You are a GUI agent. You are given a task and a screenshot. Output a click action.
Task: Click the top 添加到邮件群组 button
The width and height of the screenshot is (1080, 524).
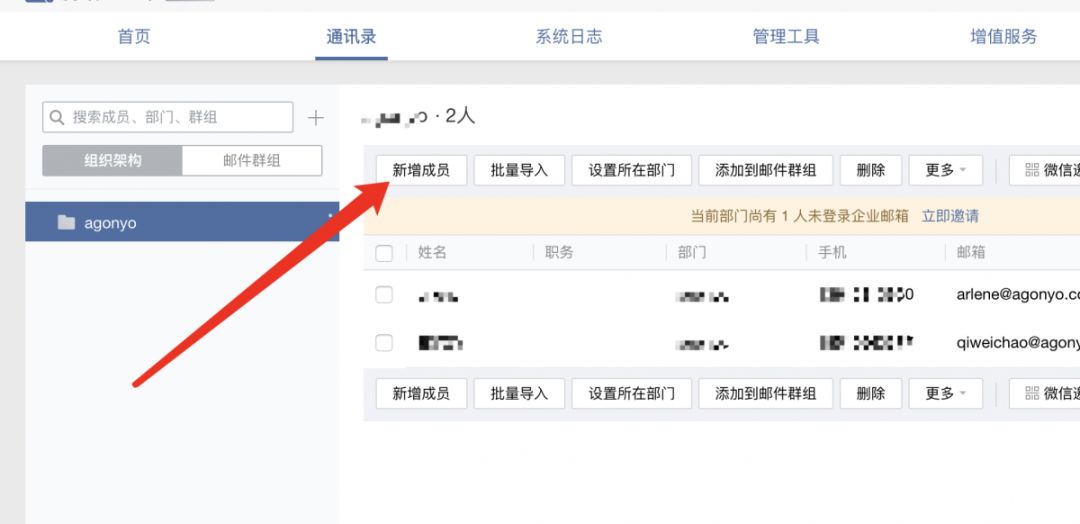pos(766,170)
